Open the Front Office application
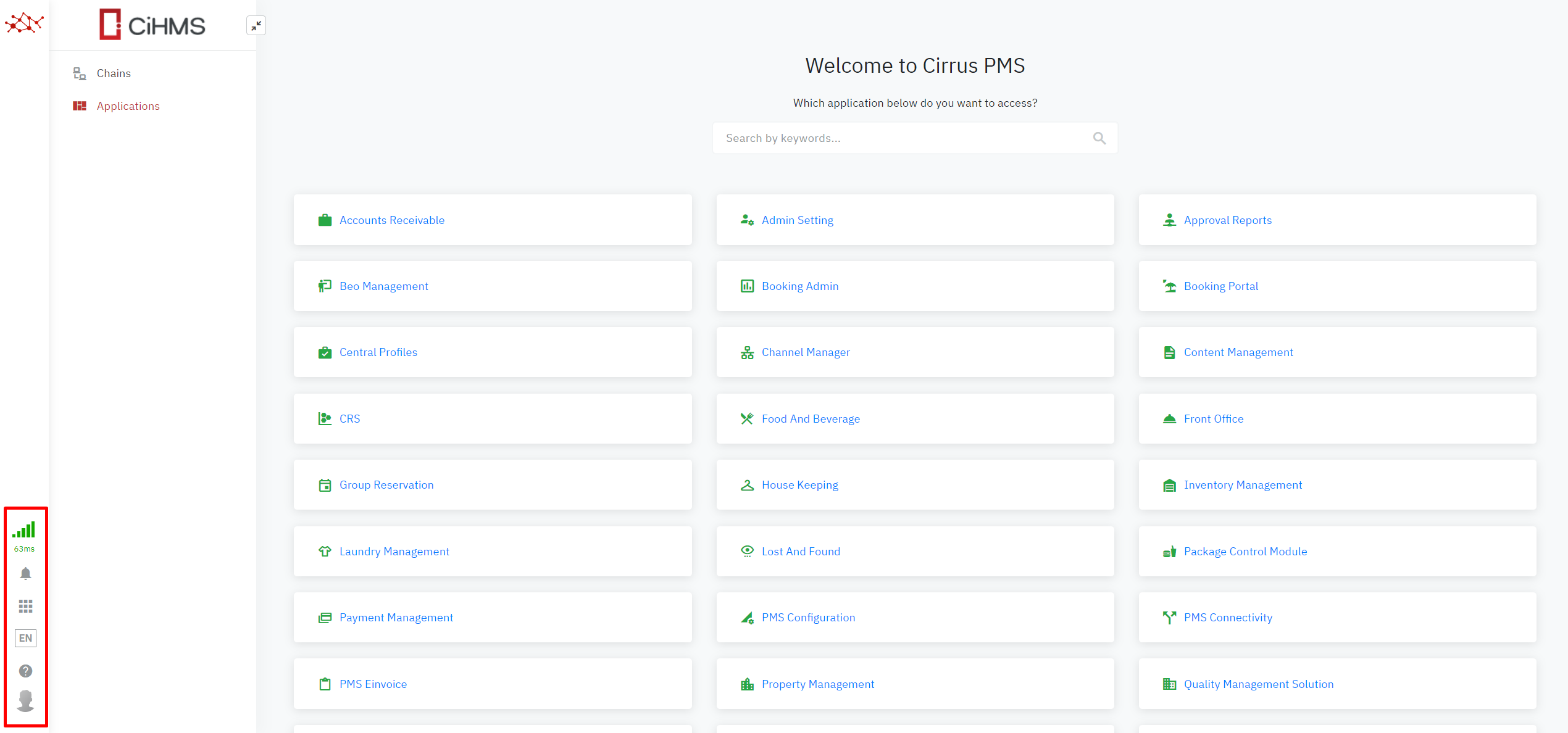This screenshot has width=1568, height=733. 1213,419
